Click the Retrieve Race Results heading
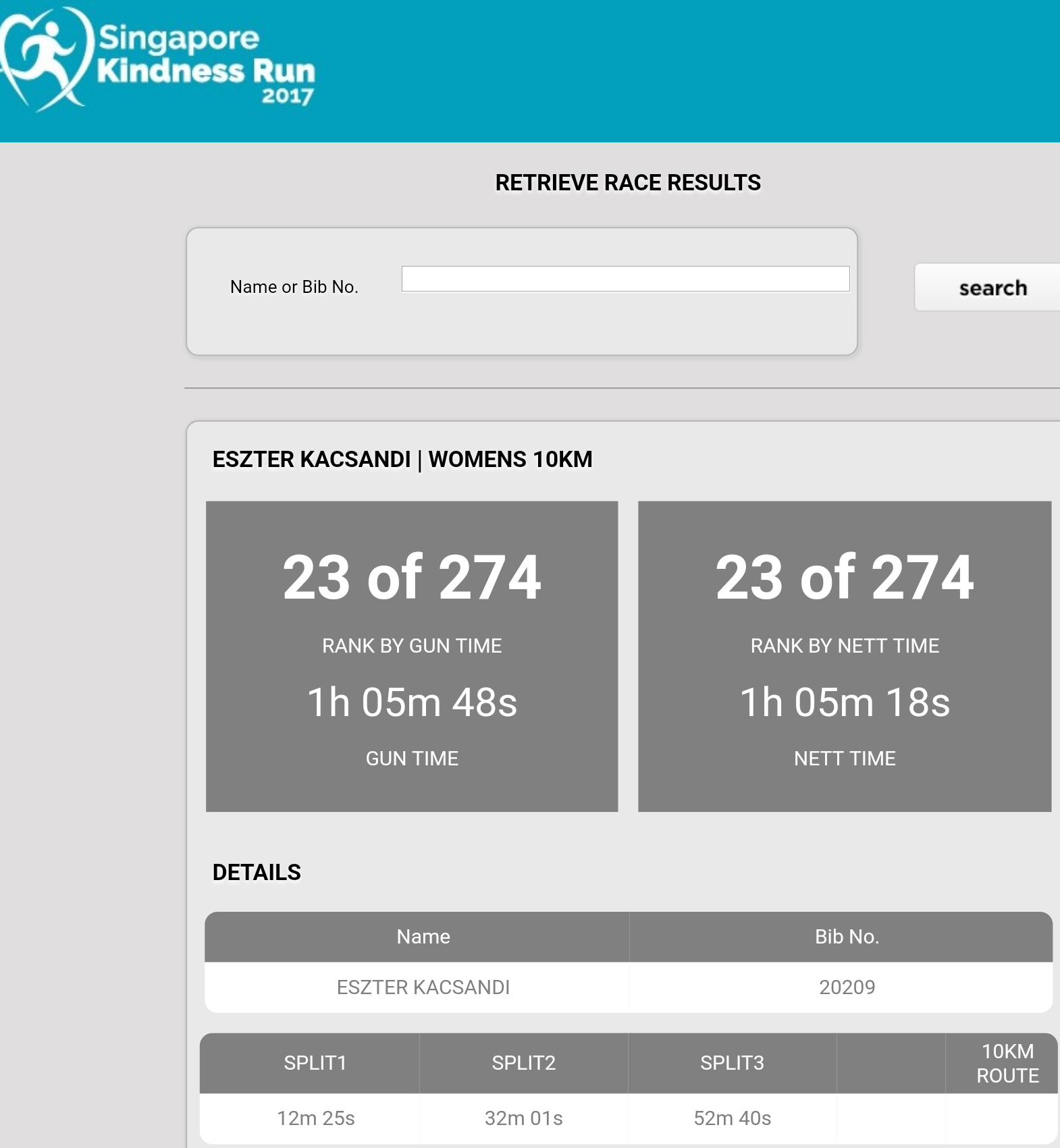The image size is (1060, 1148). coord(627,183)
